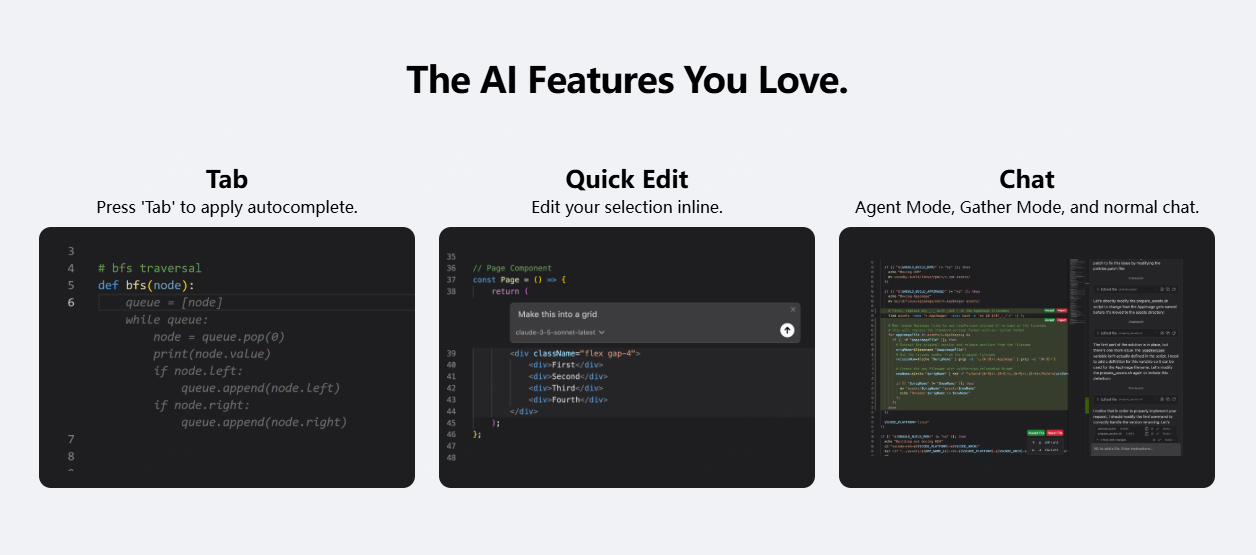Viewport: 1256px width, 555px height.
Task: Click 'Agent Mode, Gather Mode, and normal chat.' text
Action: pos(1027,208)
